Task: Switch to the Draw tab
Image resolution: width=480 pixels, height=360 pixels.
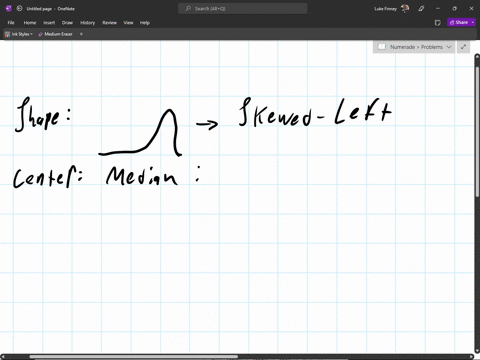Action: [x=67, y=23]
